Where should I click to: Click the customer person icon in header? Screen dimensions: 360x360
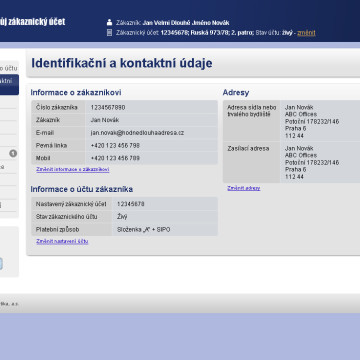click(109, 23)
